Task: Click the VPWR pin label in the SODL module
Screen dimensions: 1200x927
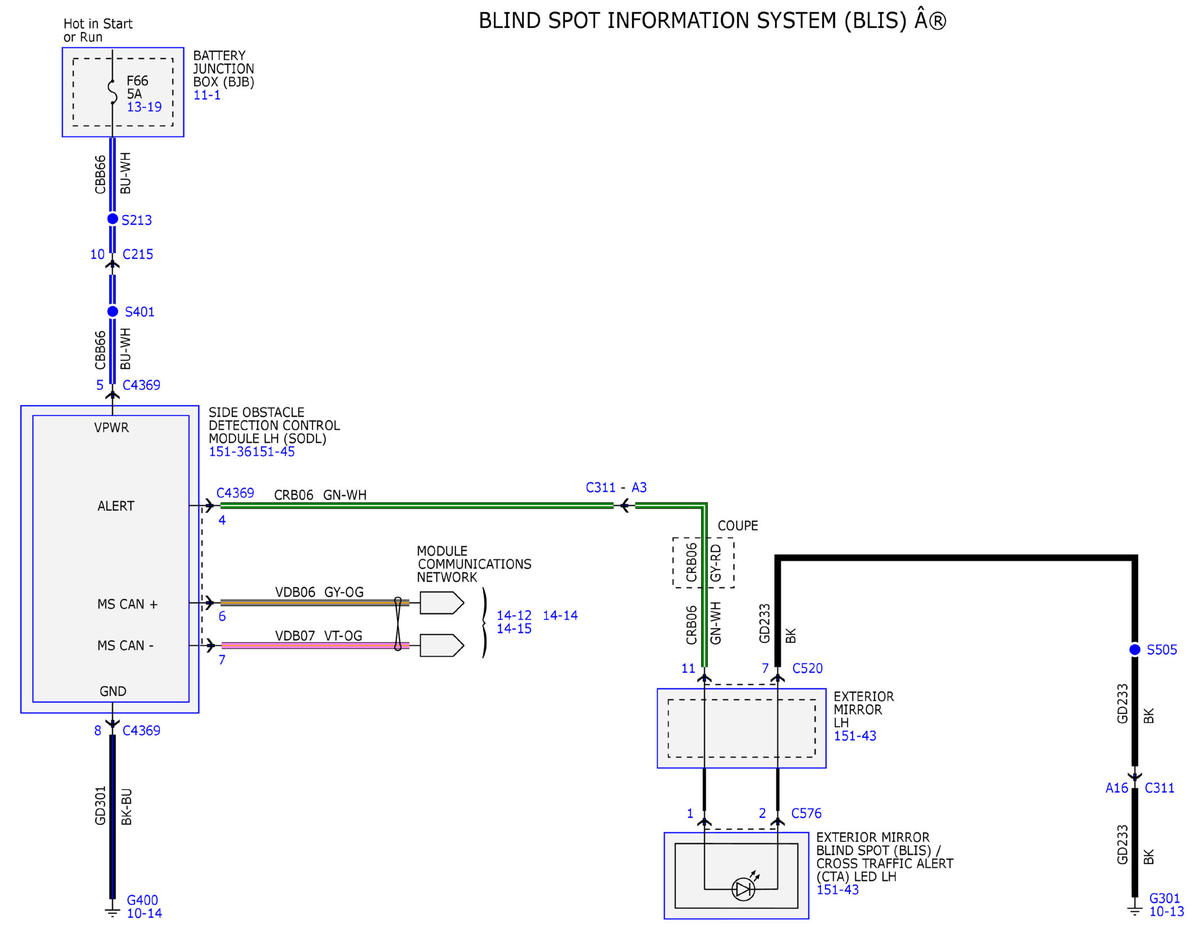Action: [x=112, y=427]
